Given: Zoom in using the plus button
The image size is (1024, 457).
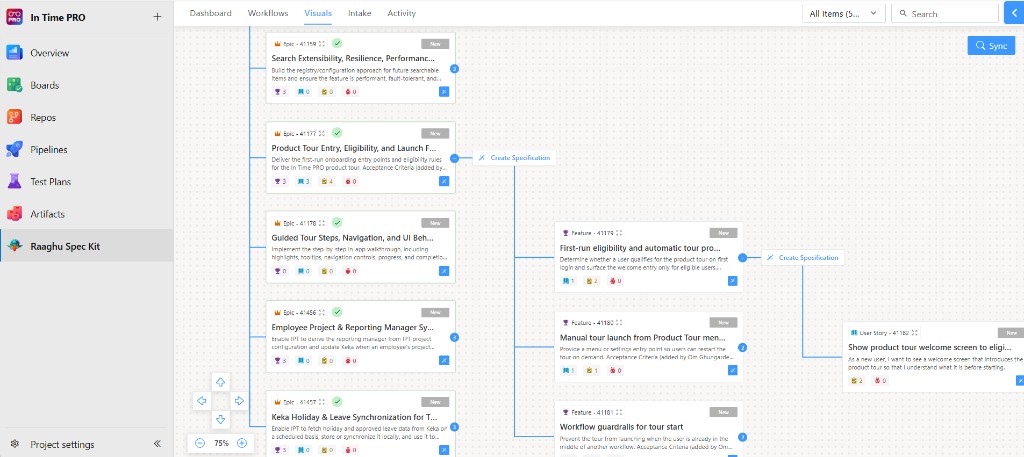Looking at the screenshot, I should [242, 443].
